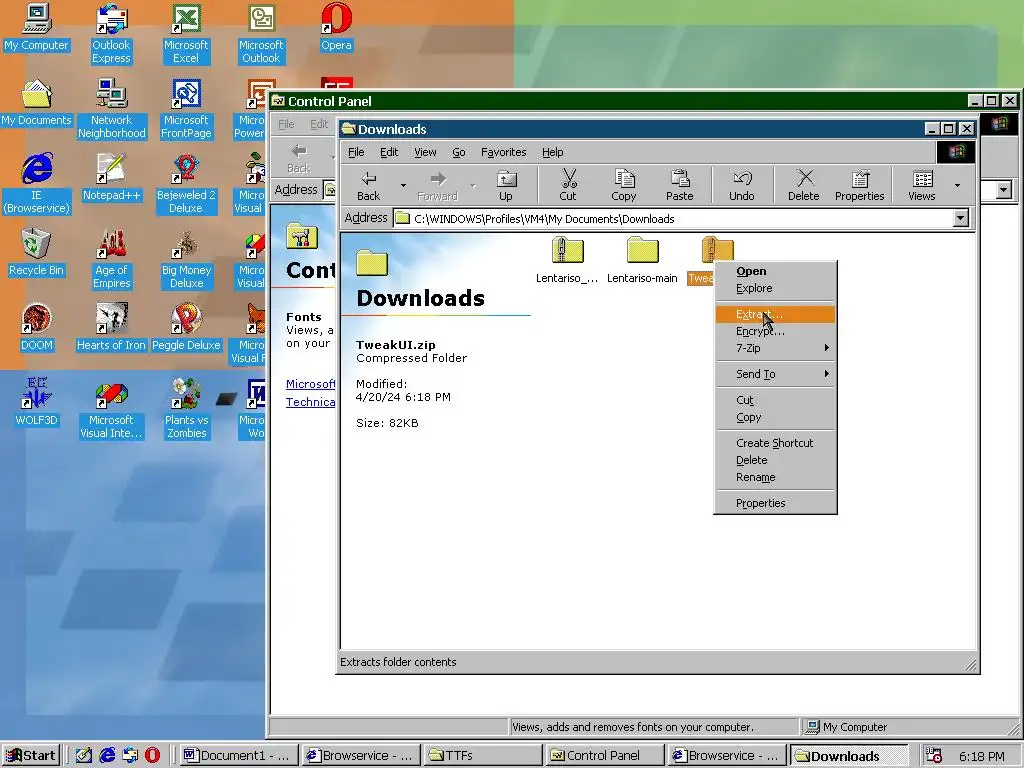Open My Computer desktop icon
Image resolution: width=1024 pixels, height=768 pixels.
click(36, 27)
